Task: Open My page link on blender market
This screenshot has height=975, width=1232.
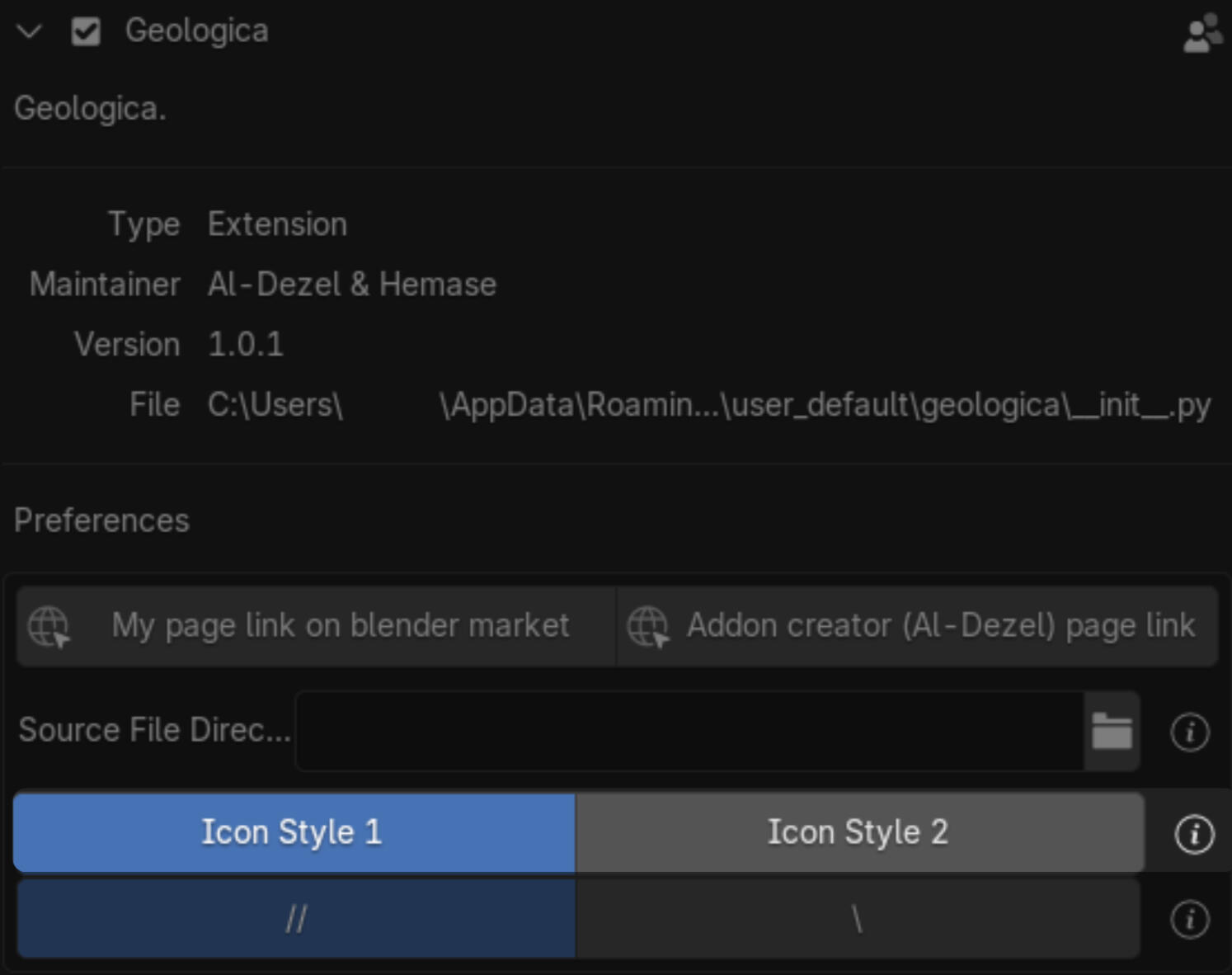Action: coord(316,626)
